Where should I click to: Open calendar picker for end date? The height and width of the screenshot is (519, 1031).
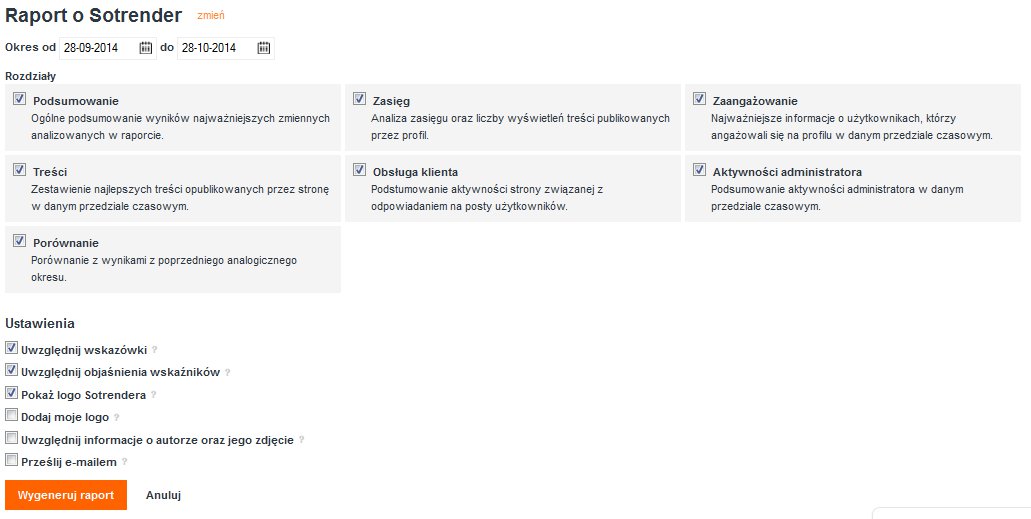pos(263,47)
